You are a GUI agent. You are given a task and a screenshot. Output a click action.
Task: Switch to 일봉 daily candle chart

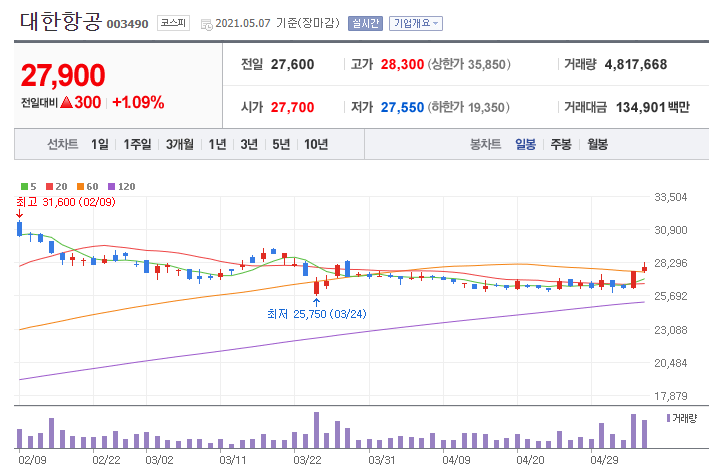525,144
